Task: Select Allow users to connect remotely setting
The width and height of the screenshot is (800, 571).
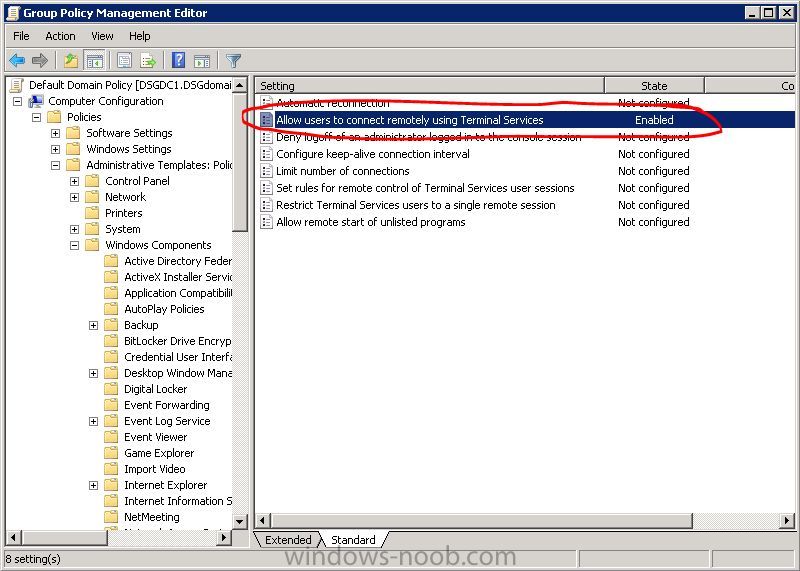Action: click(527, 120)
